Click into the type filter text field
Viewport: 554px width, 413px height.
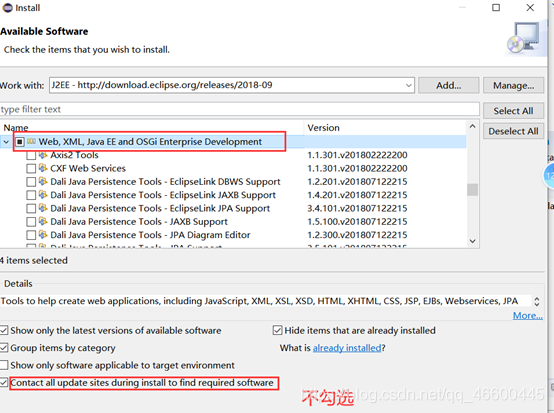240,110
